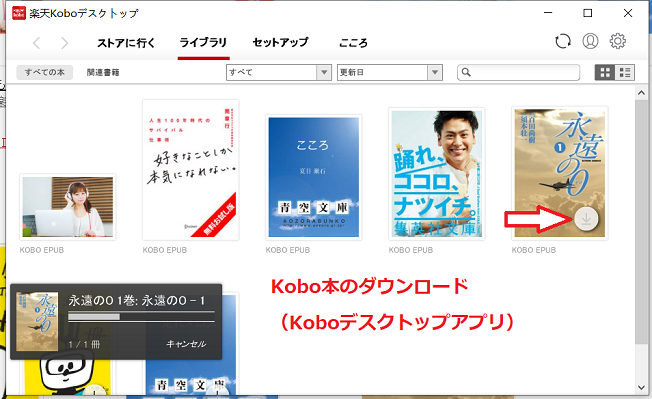Select 関連書籍 filter

pos(103,72)
